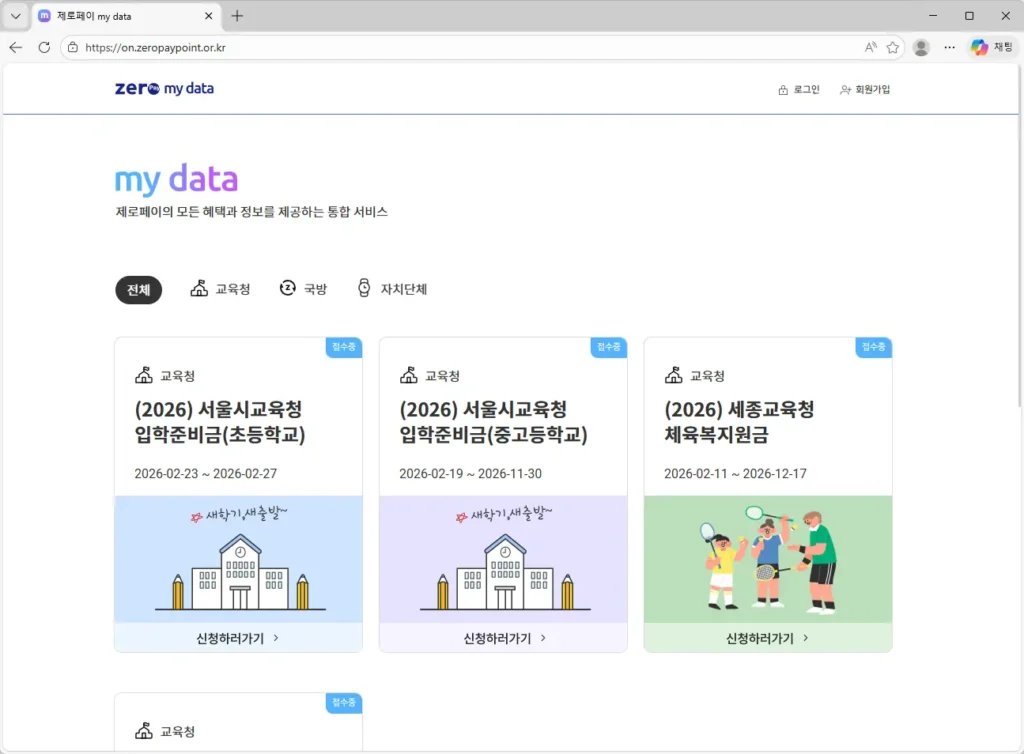Expand the tab actions dropdown arrow

pyautogui.click(x=15, y=15)
